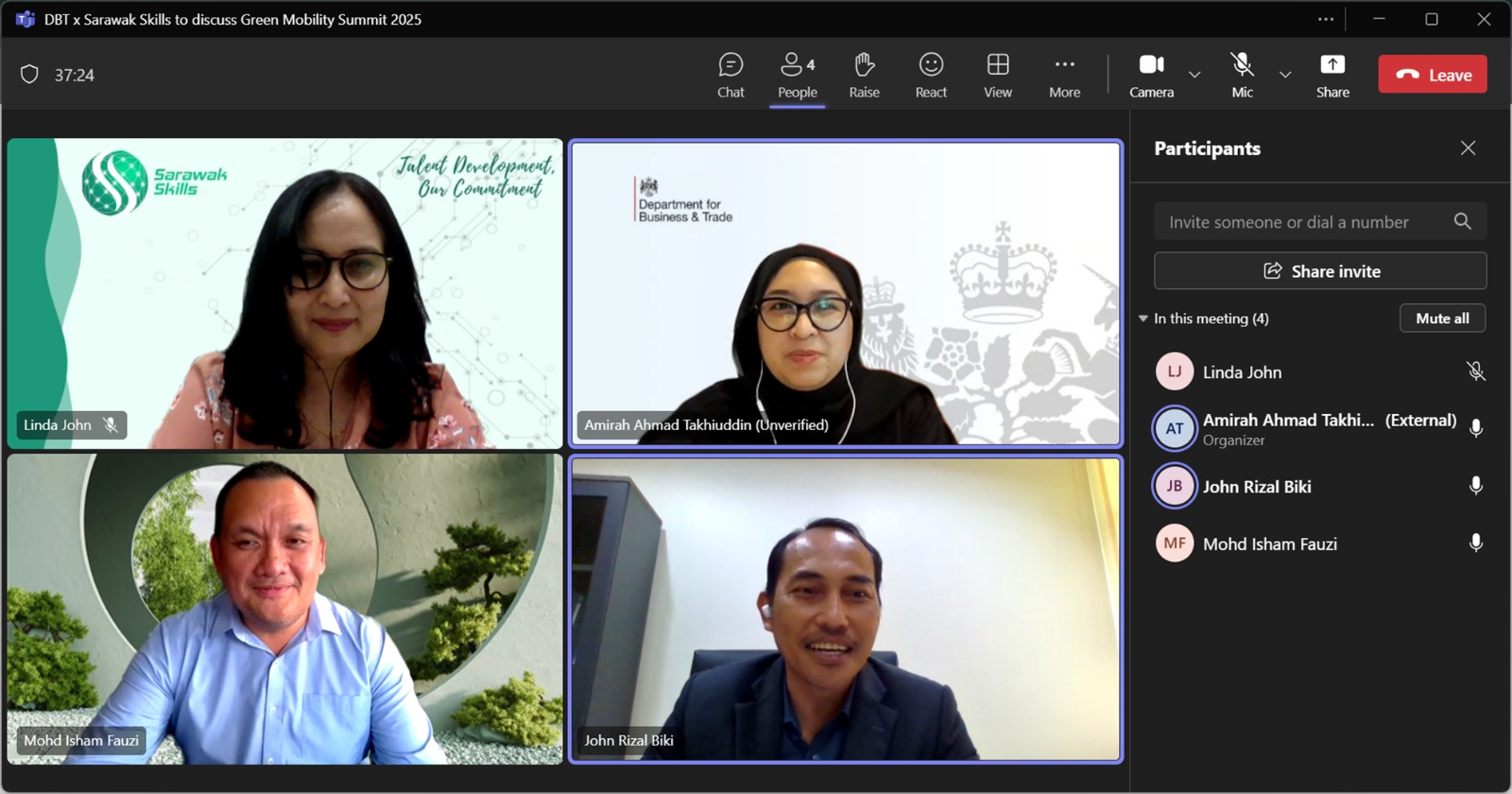Select Amirah Ahmad Takhi organizer entry
The width and height of the screenshot is (1512, 794).
click(x=1320, y=428)
